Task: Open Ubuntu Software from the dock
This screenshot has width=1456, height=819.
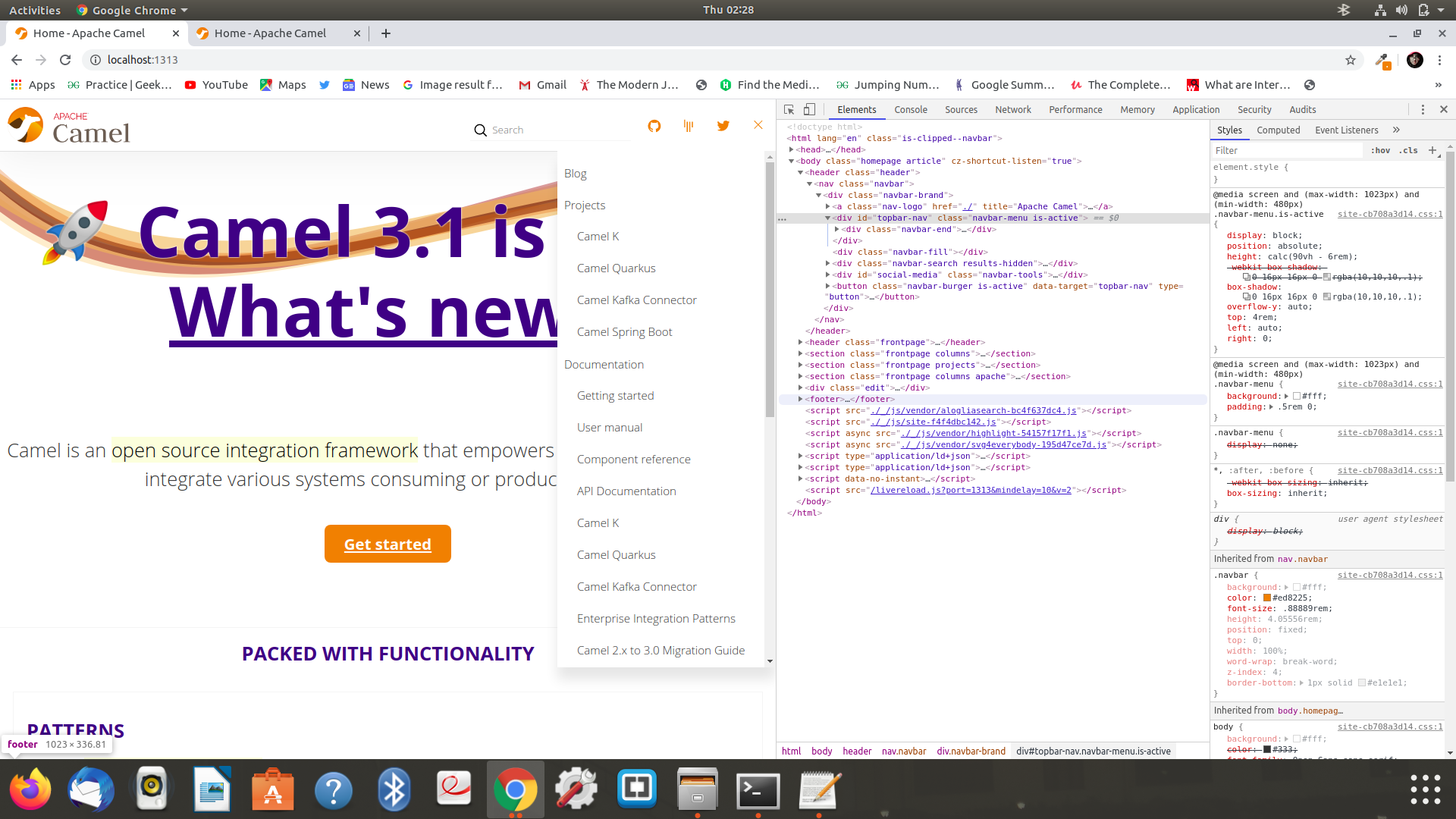Action: 273,789
